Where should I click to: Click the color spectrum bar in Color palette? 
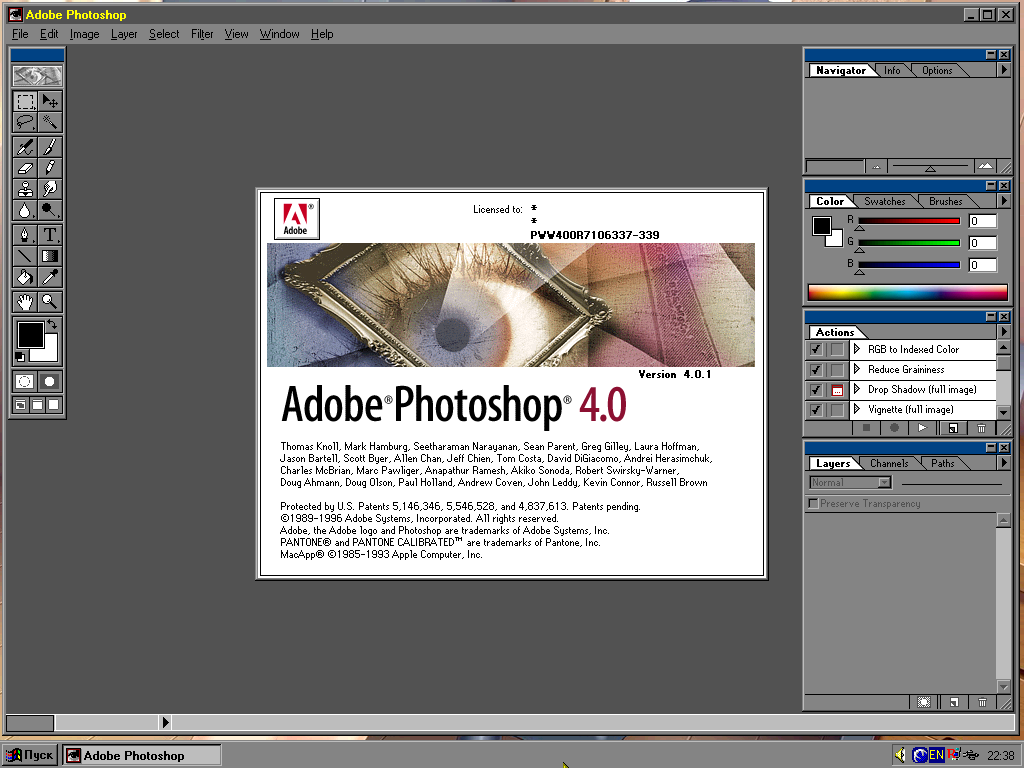click(x=907, y=293)
